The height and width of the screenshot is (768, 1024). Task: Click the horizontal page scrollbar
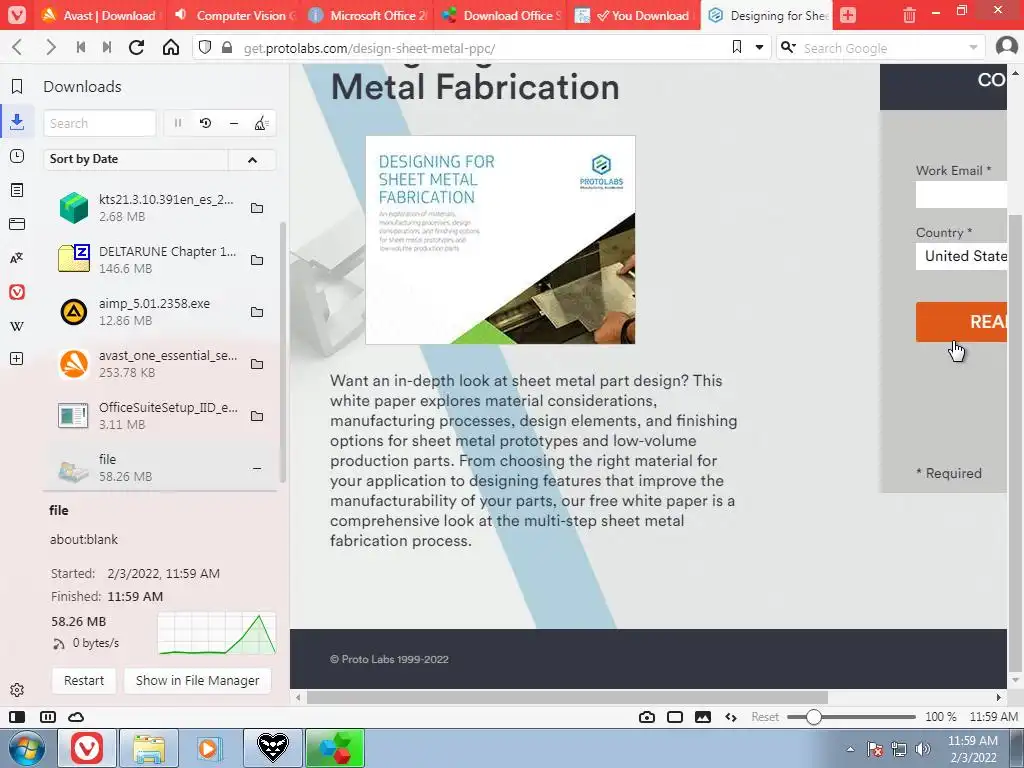click(x=568, y=697)
